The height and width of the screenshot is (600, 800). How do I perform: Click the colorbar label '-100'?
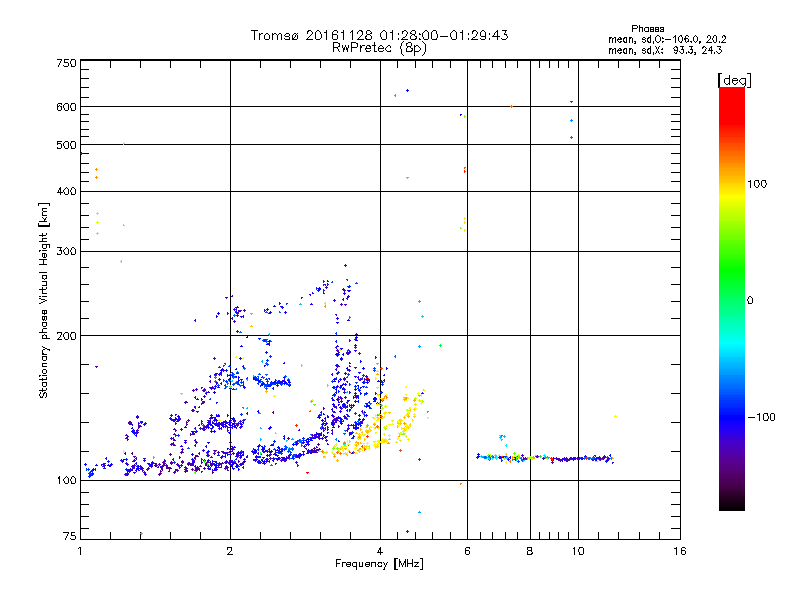761,417
